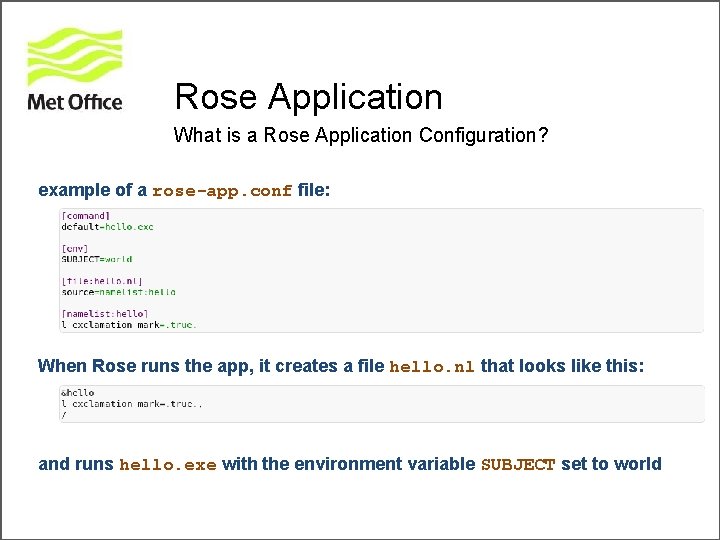
Task: Click the 'default=hello.exe' code line
Action: [x=107, y=227]
